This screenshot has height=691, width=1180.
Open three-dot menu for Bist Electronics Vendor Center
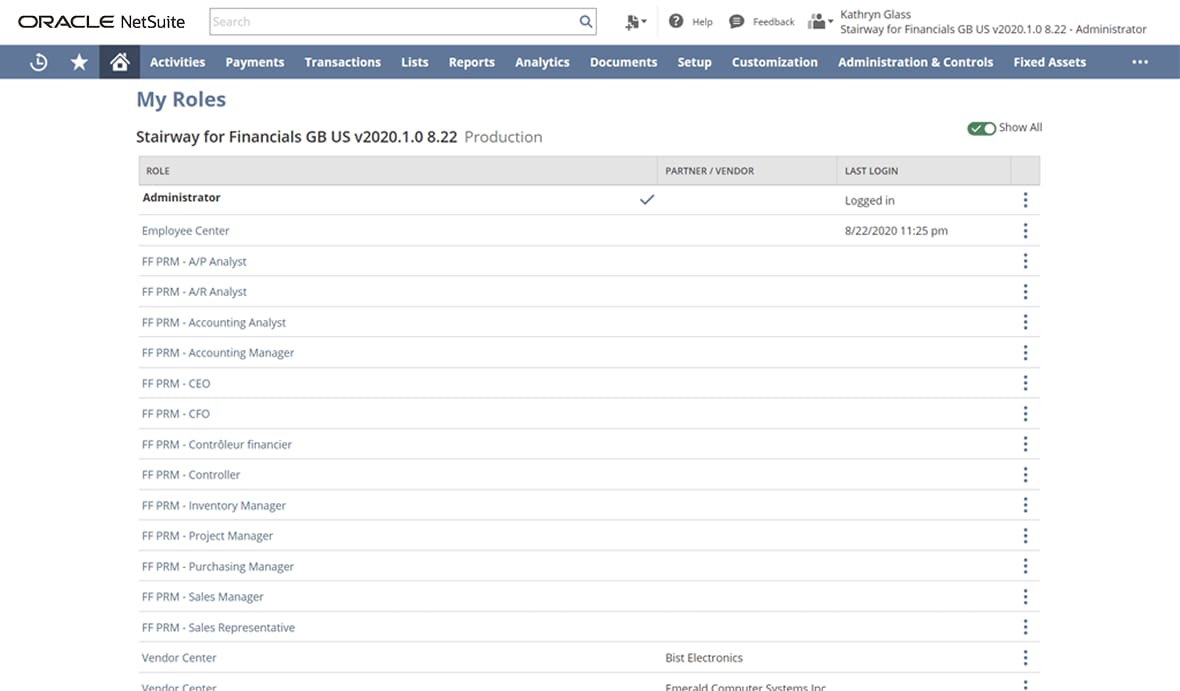(1025, 658)
